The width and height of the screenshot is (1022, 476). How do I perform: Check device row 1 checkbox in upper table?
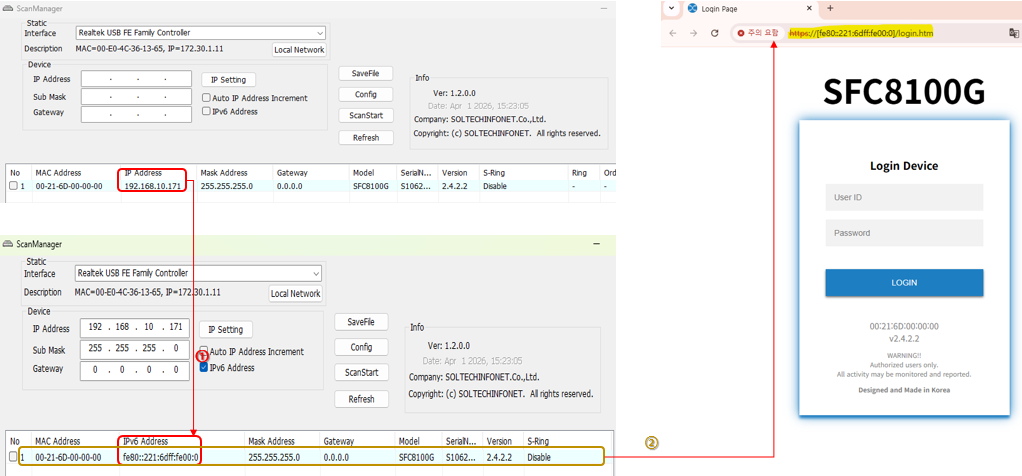pos(14,186)
